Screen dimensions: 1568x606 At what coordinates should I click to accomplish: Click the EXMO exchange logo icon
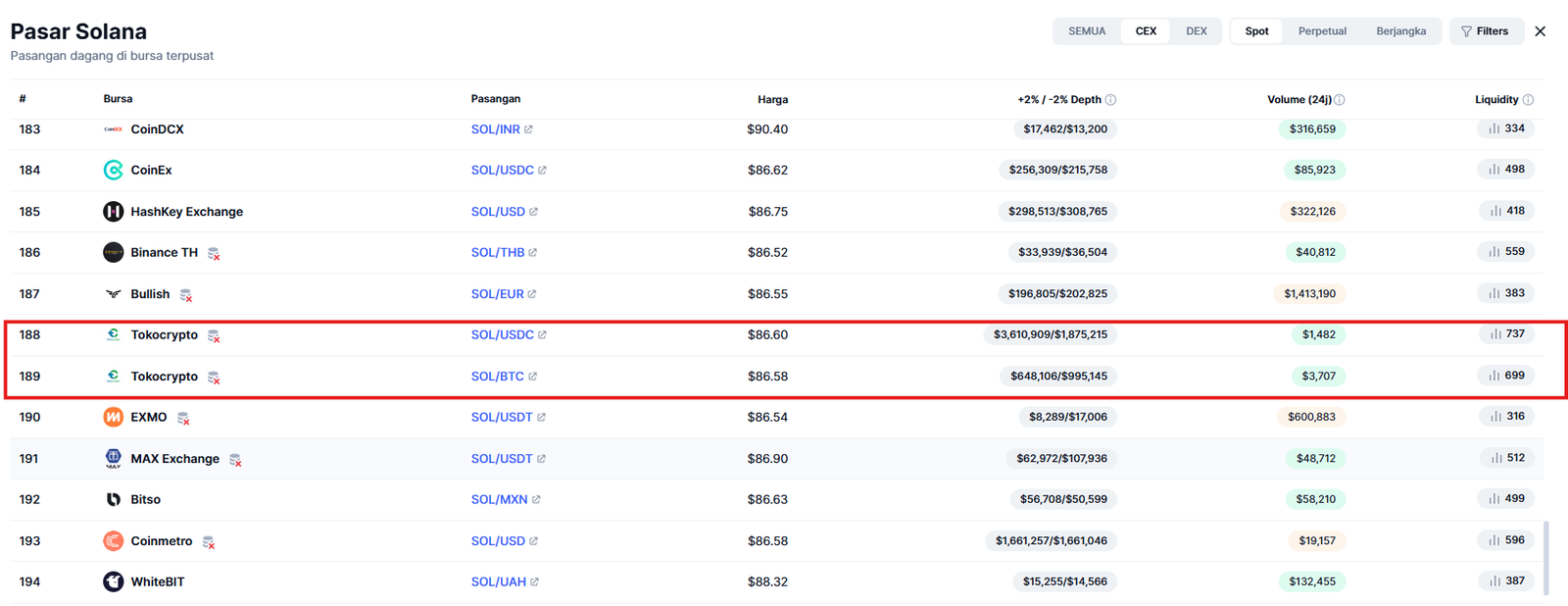114,417
